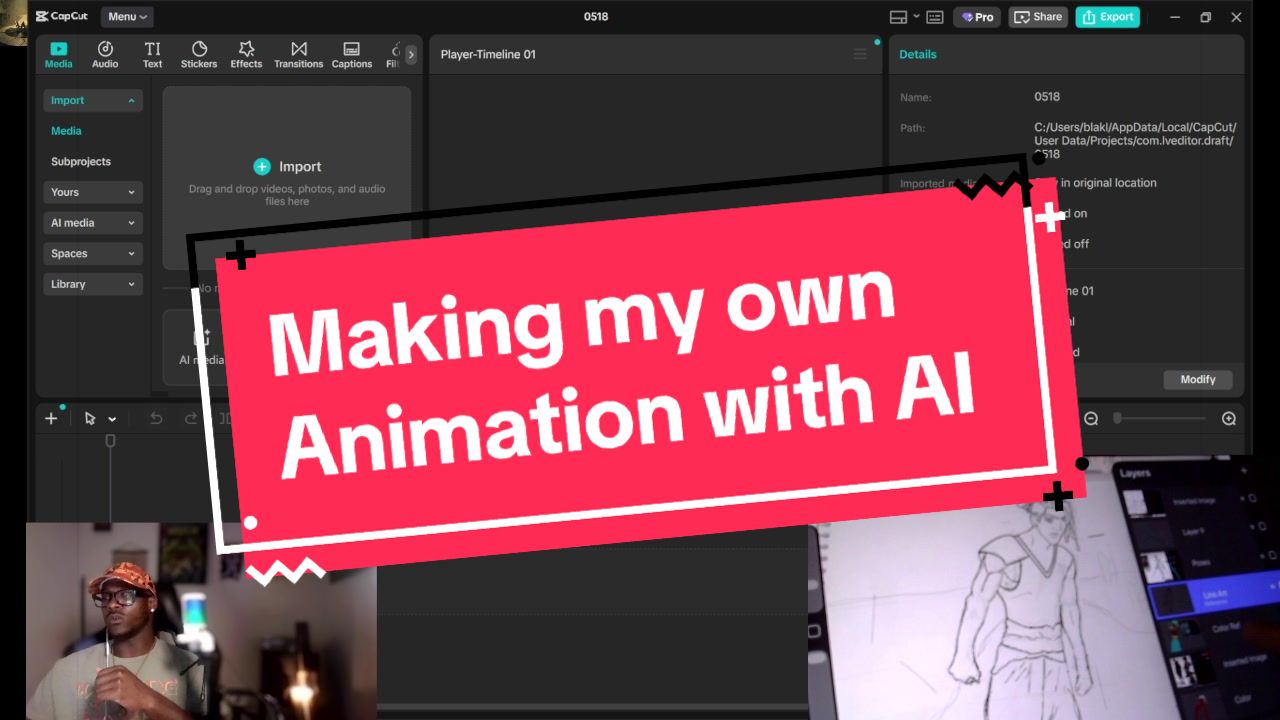Open the Media tab
1280x720 pixels.
(58, 55)
